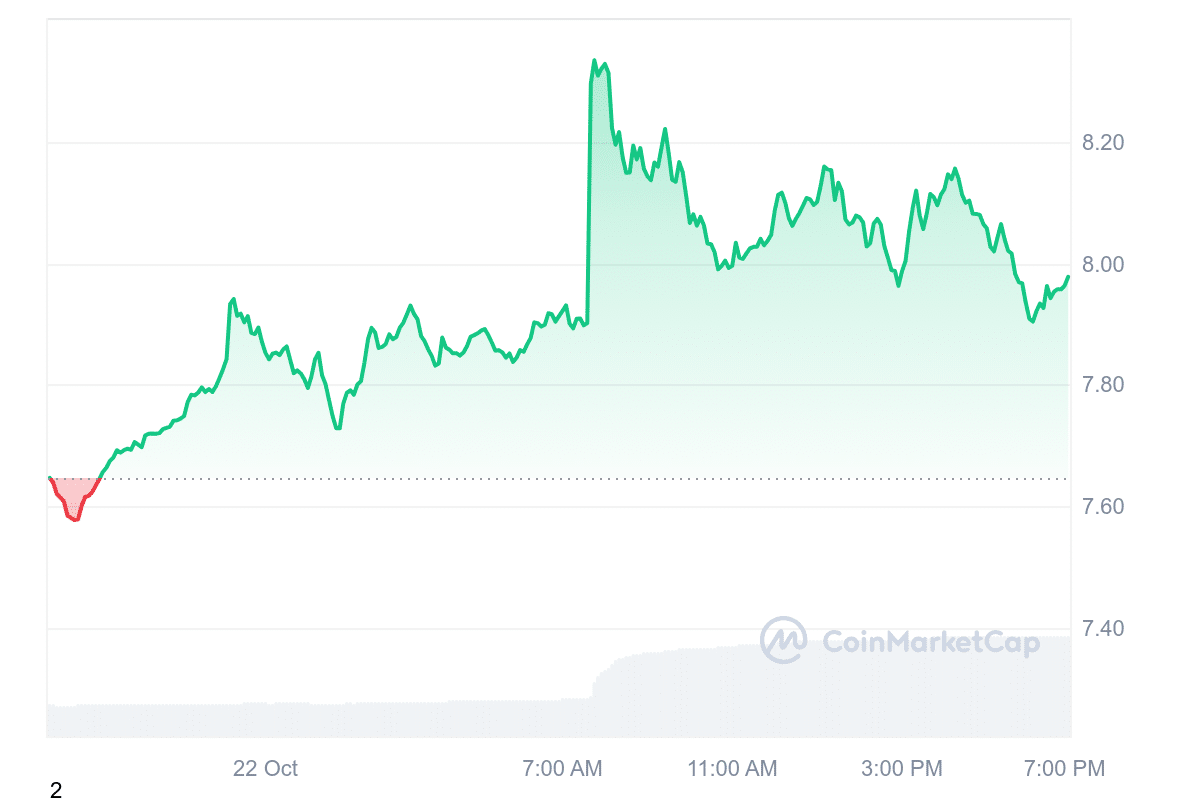Click the rightmost end of the green price line
The width and height of the screenshot is (1200, 800).
[1068, 277]
